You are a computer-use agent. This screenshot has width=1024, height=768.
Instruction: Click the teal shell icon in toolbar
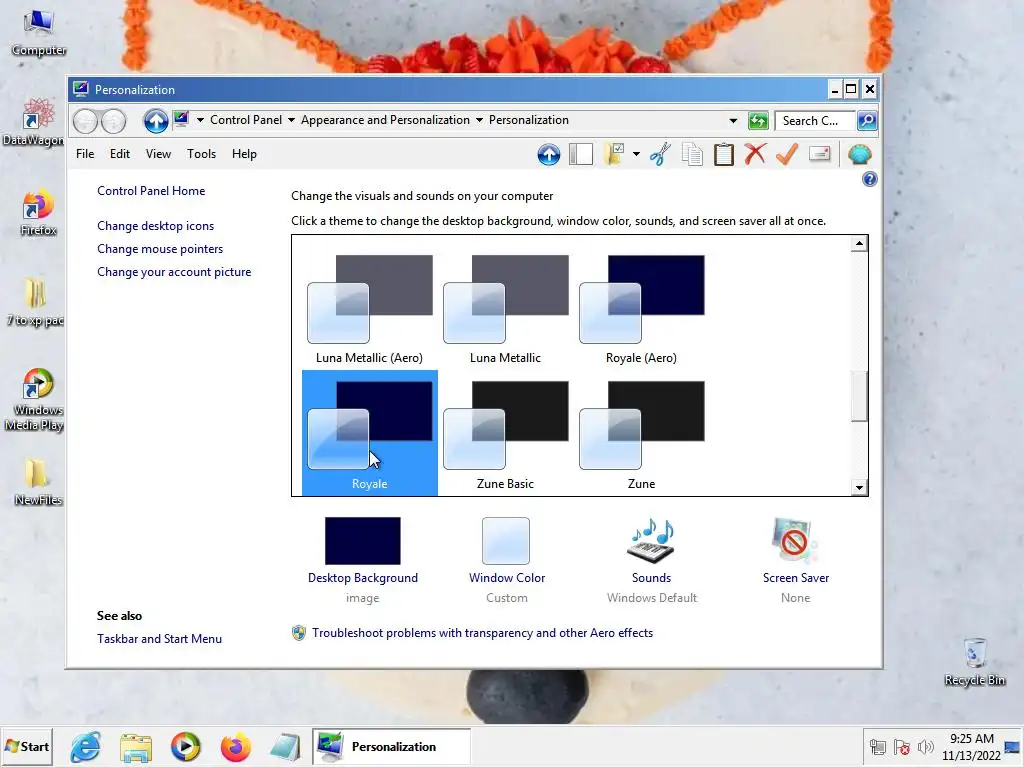[859, 155]
